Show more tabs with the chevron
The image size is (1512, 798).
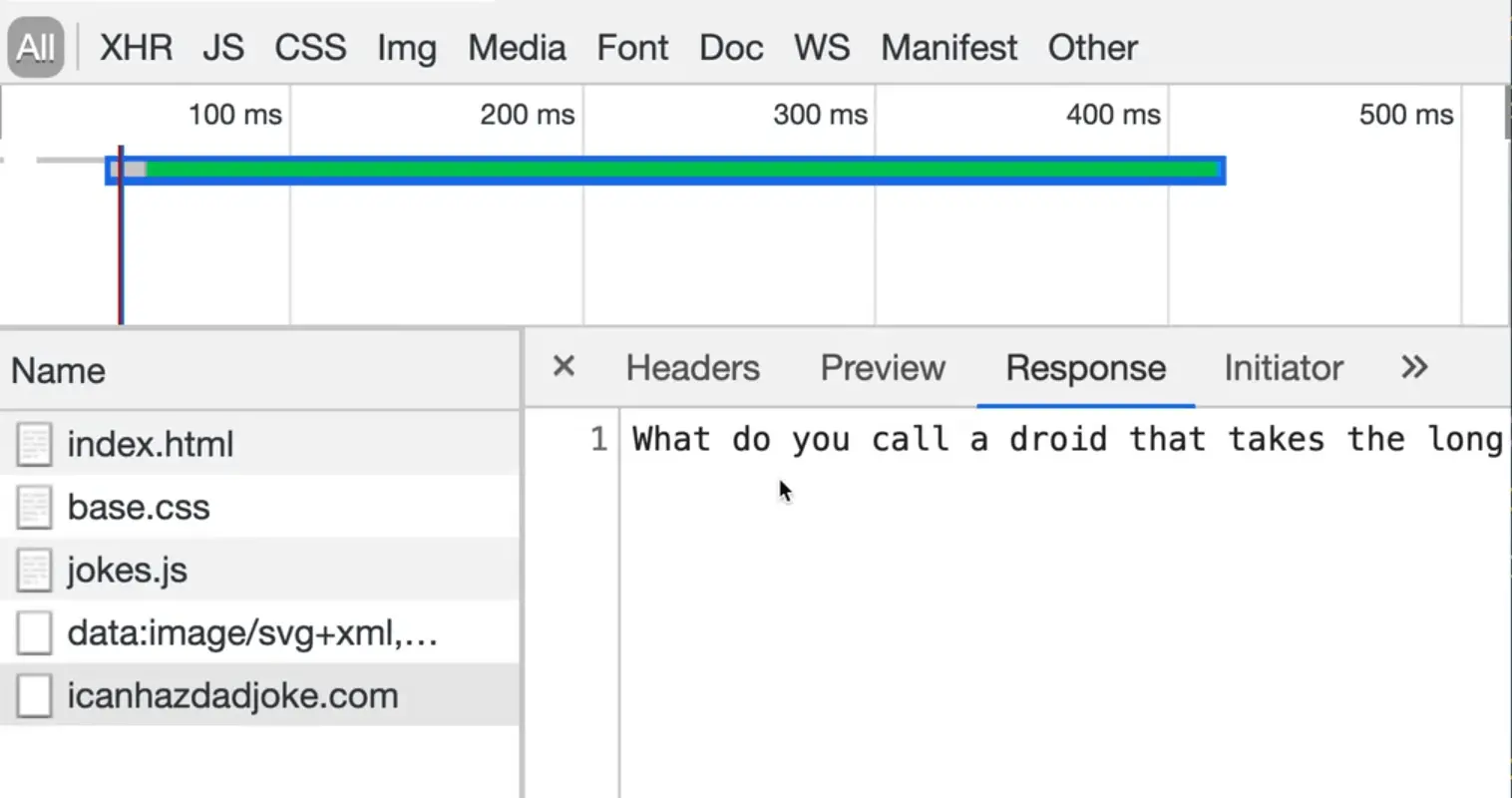[1414, 367]
